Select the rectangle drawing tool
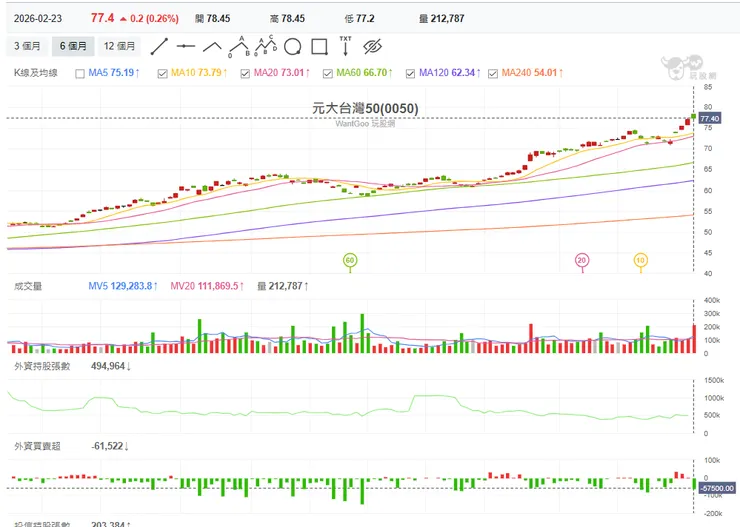The image size is (740, 527). point(320,47)
